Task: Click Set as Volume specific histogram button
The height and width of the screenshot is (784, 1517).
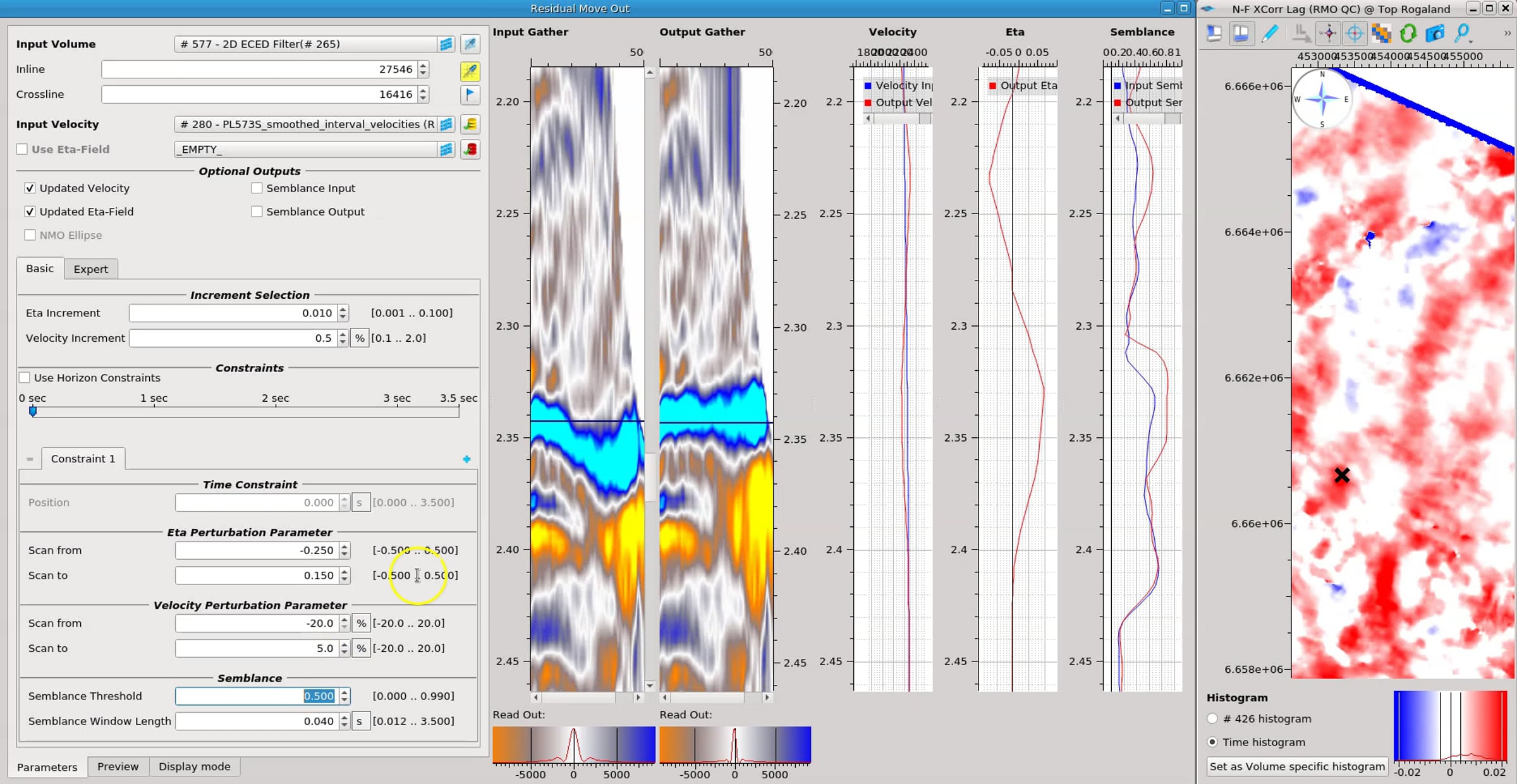Action: coord(1297,766)
